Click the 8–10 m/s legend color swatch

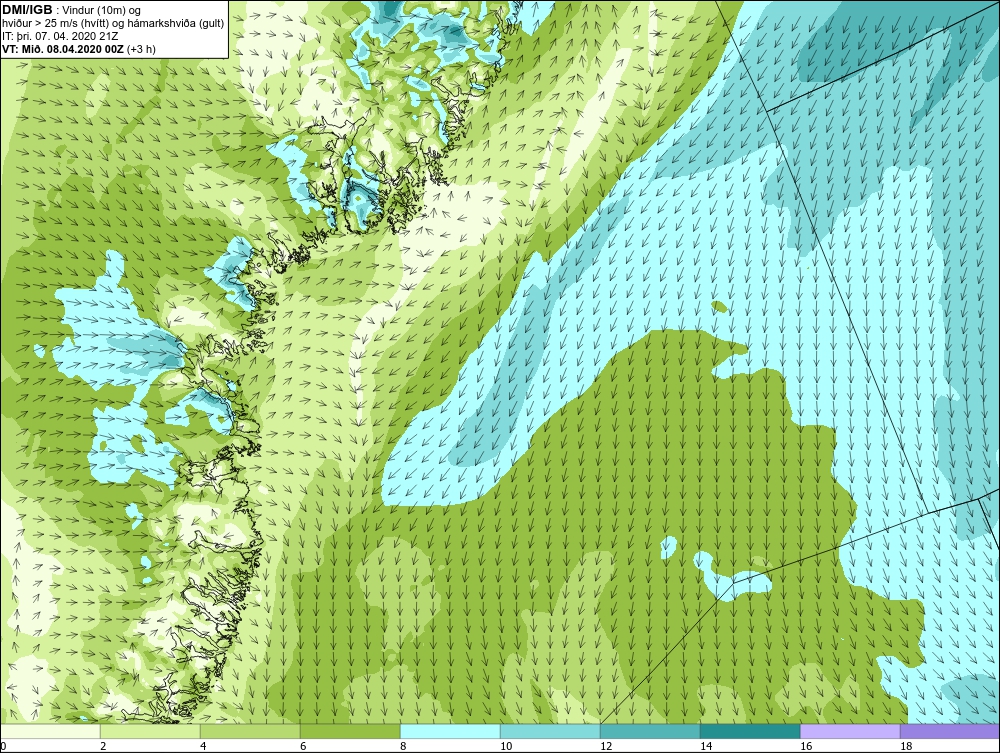[x=450, y=731]
